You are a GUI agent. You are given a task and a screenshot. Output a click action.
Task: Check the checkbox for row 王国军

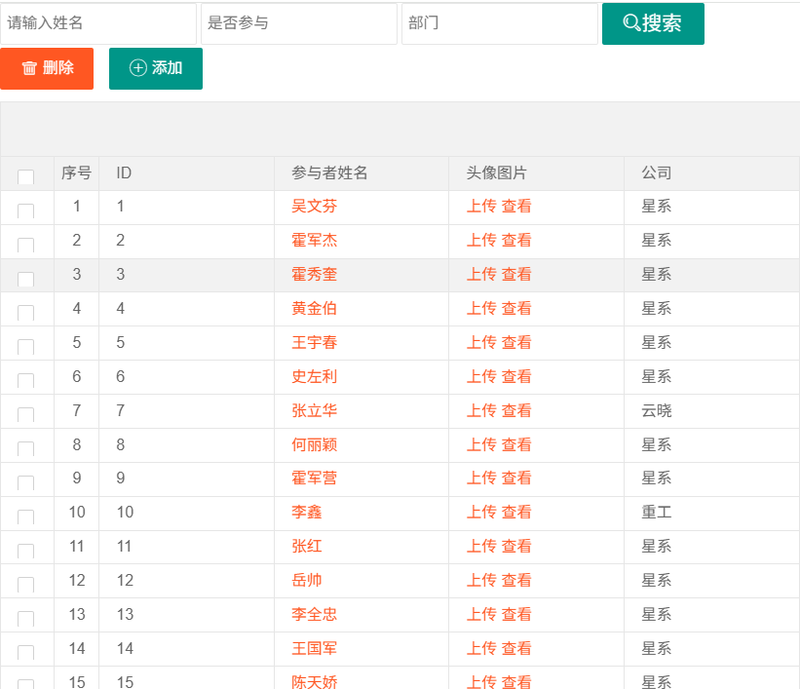click(x=26, y=652)
